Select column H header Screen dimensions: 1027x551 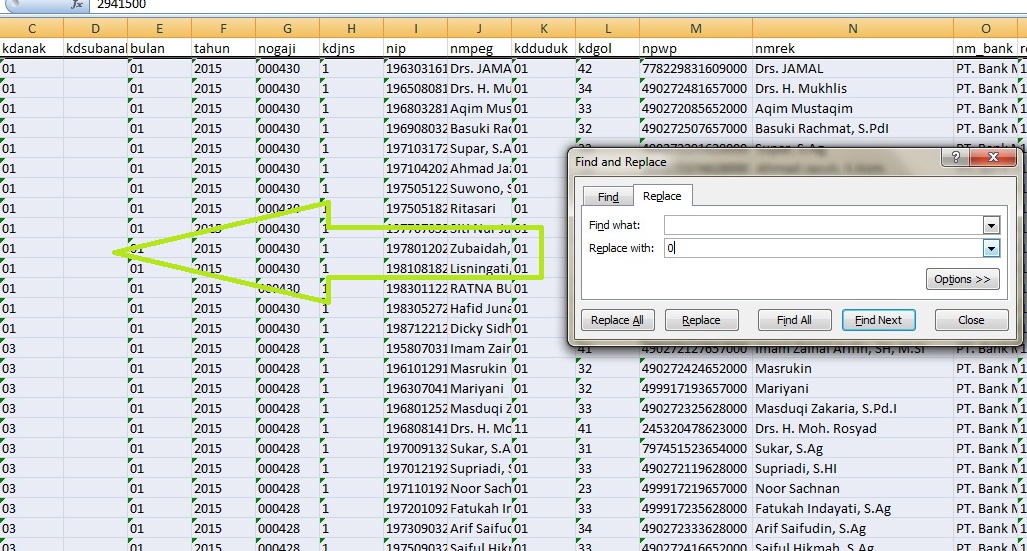point(352,28)
